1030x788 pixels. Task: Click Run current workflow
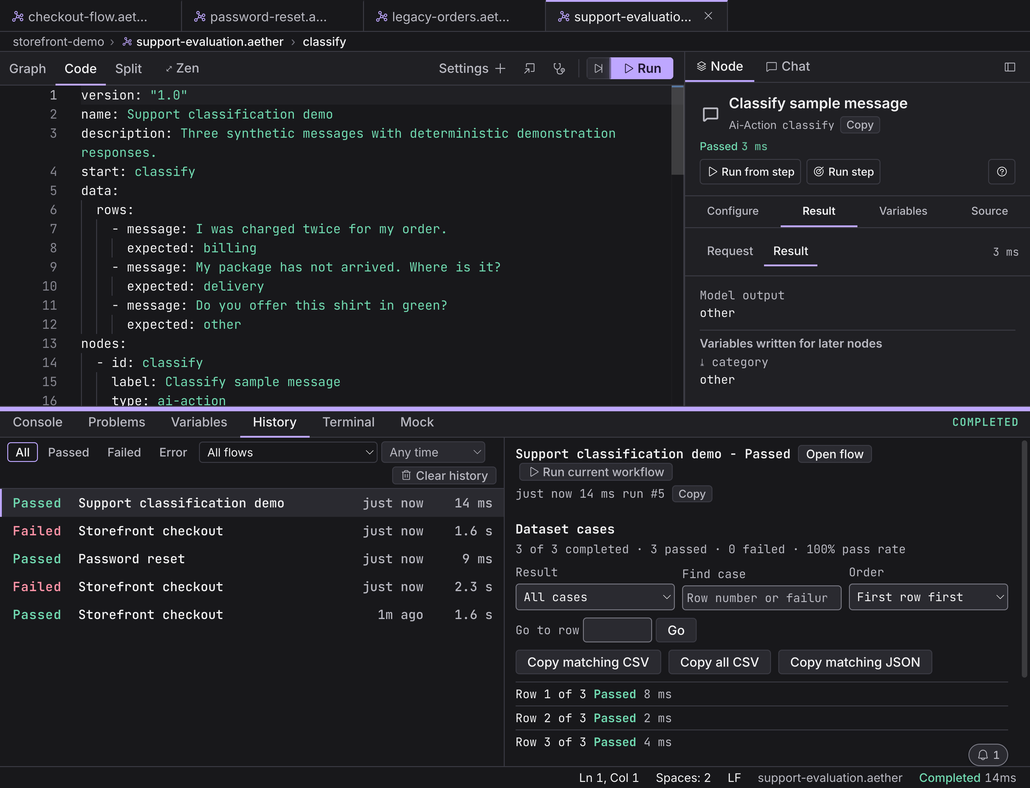coord(596,472)
